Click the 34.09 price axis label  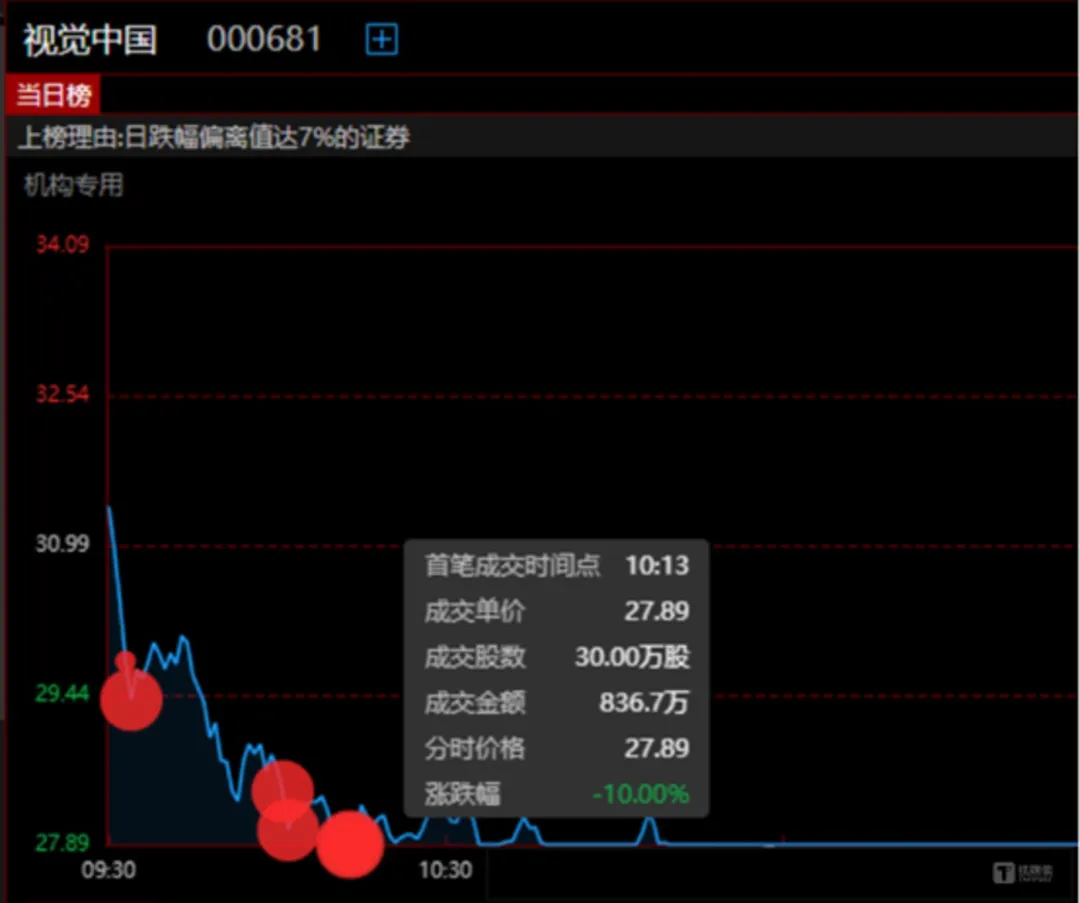click(63, 245)
